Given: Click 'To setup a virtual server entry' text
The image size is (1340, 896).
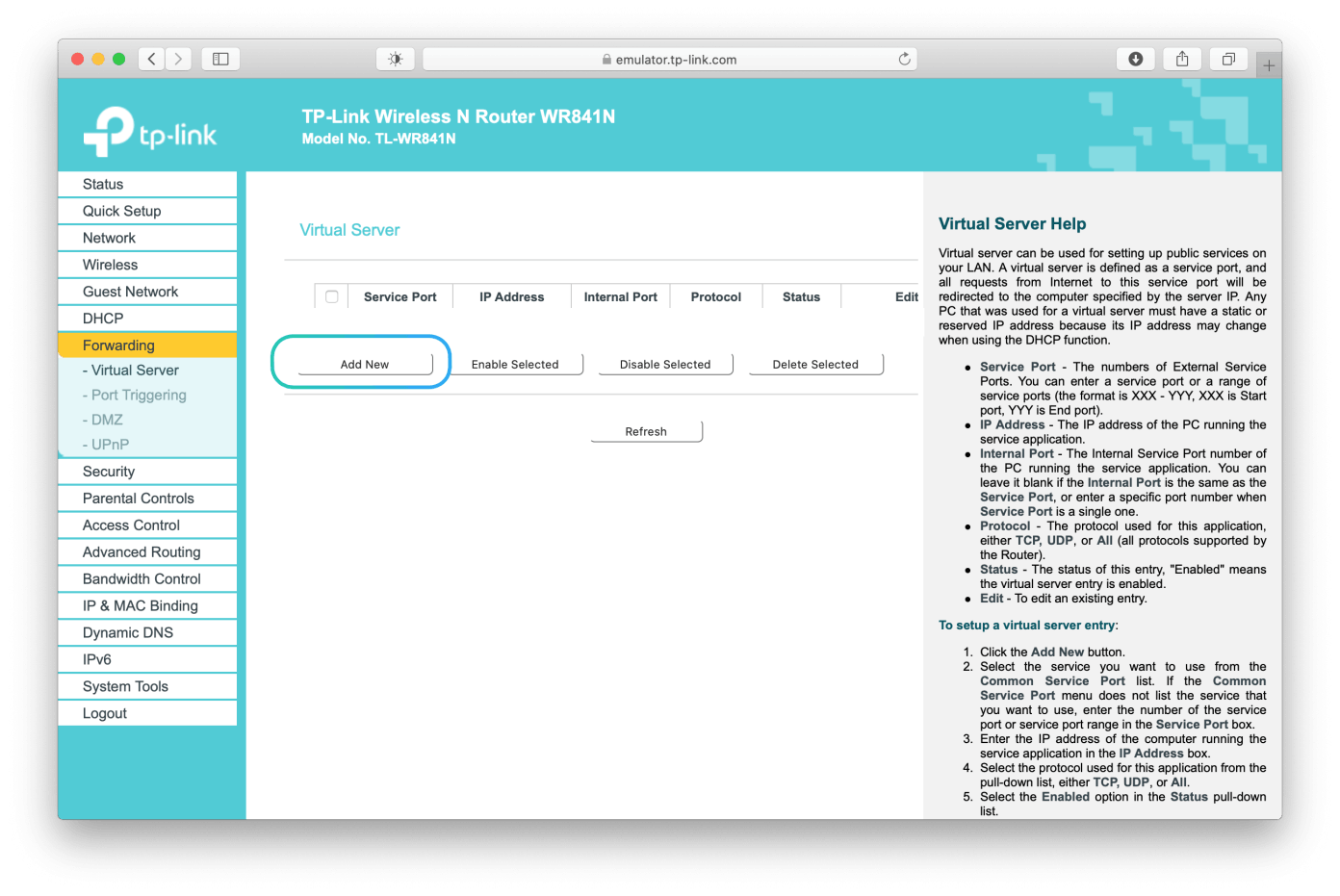Looking at the screenshot, I should point(1028,626).
